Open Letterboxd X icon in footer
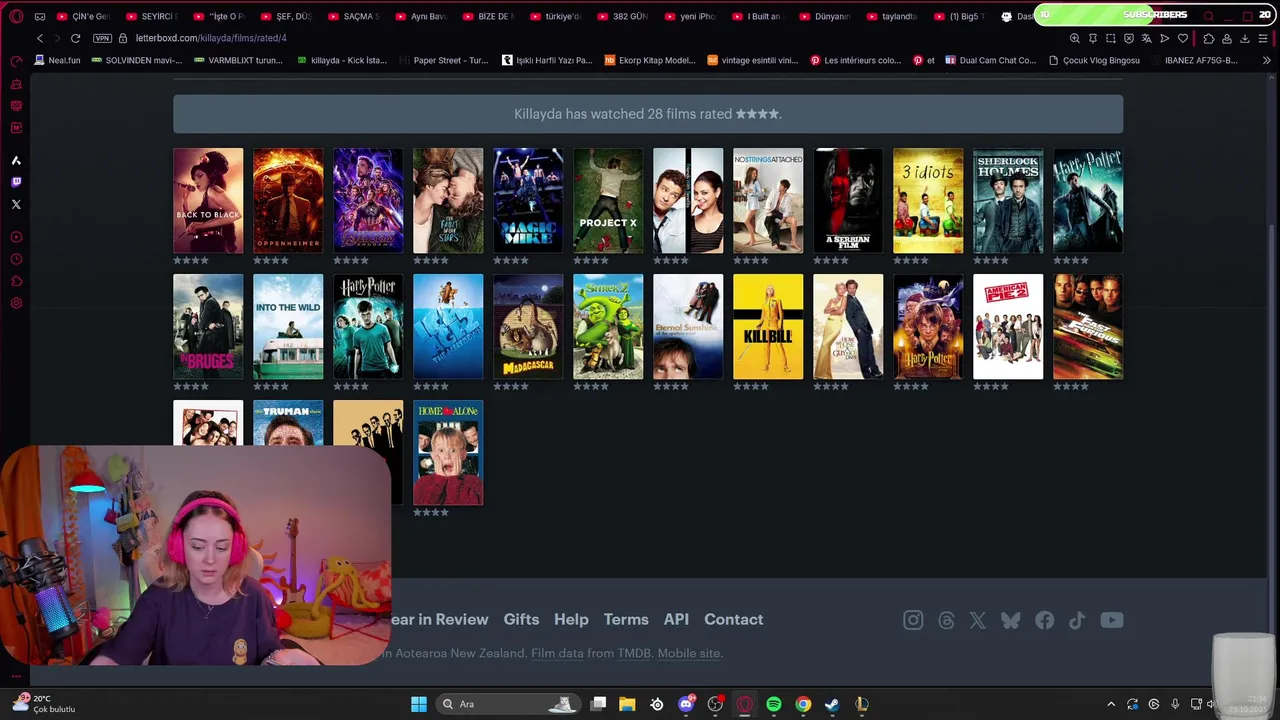This screenshot has width=1280, height=720. pyautogui.click(x=978, y=620)
